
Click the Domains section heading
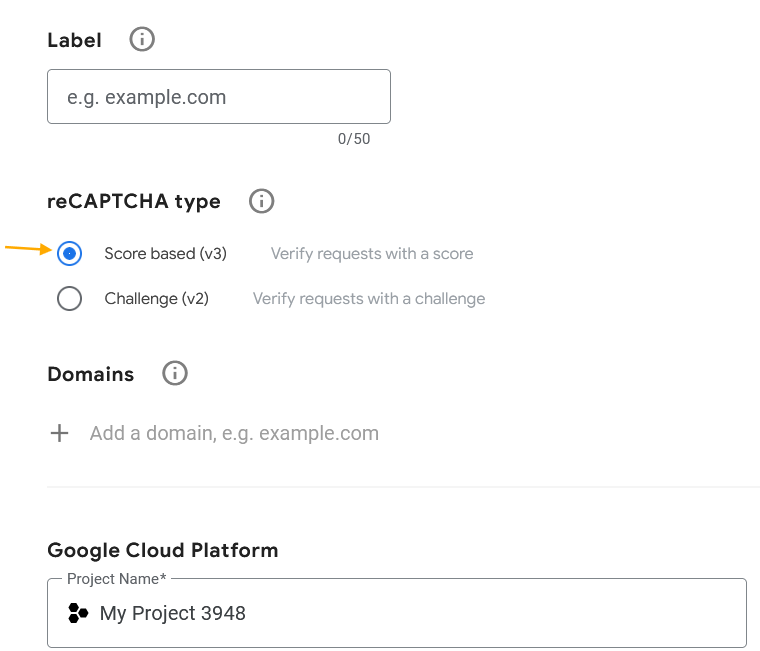(91, 374)
